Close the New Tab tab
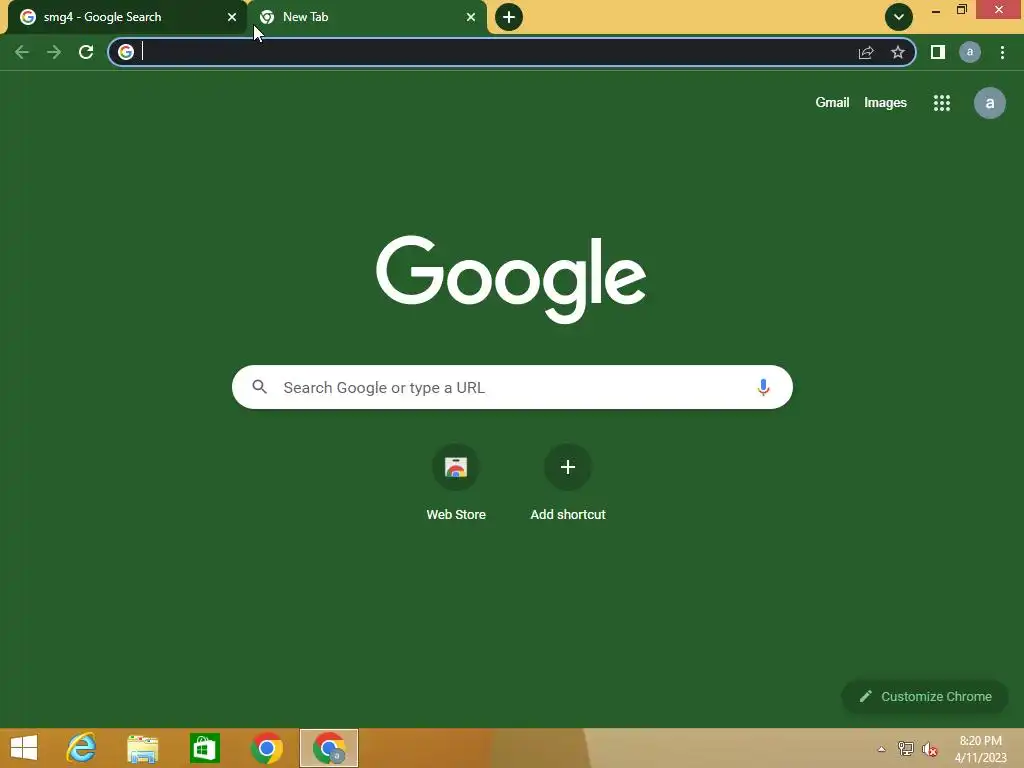The width and height of the screenshot is (1024, 768). pos(471,17)
